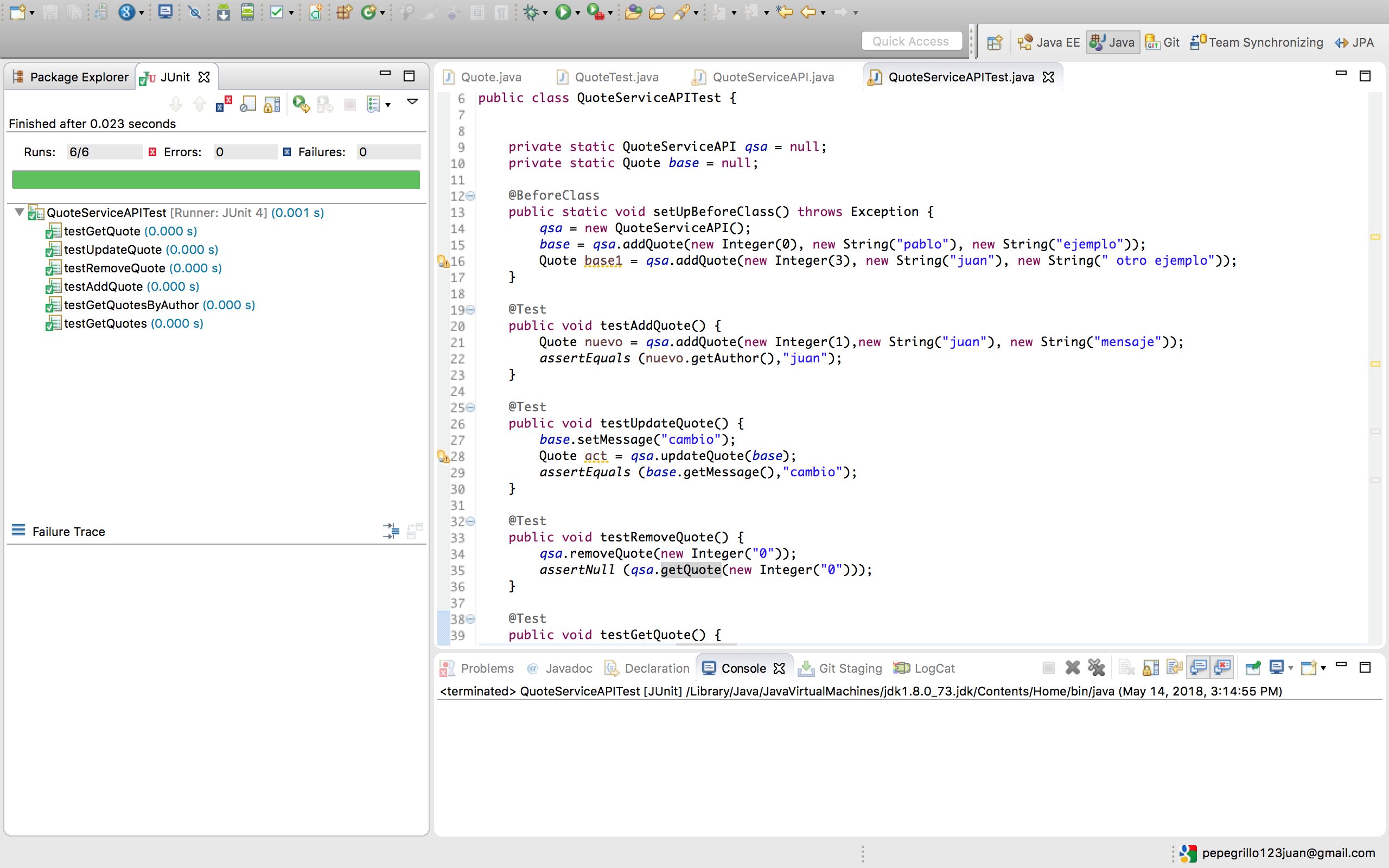Open the JUnit view menu triangle
1389x868 pixels.
pyautogui.click(x=412, y=101)
